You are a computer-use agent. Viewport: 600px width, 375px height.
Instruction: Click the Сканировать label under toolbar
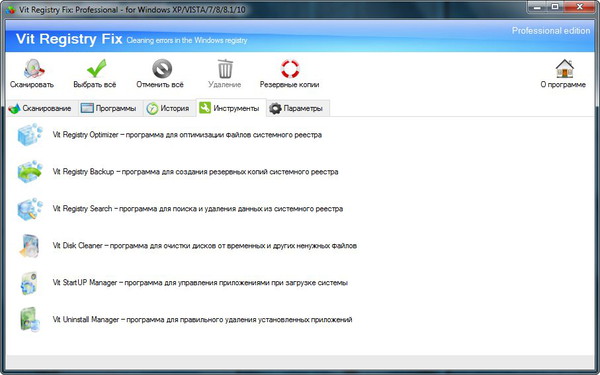click(x=32, y=85)
